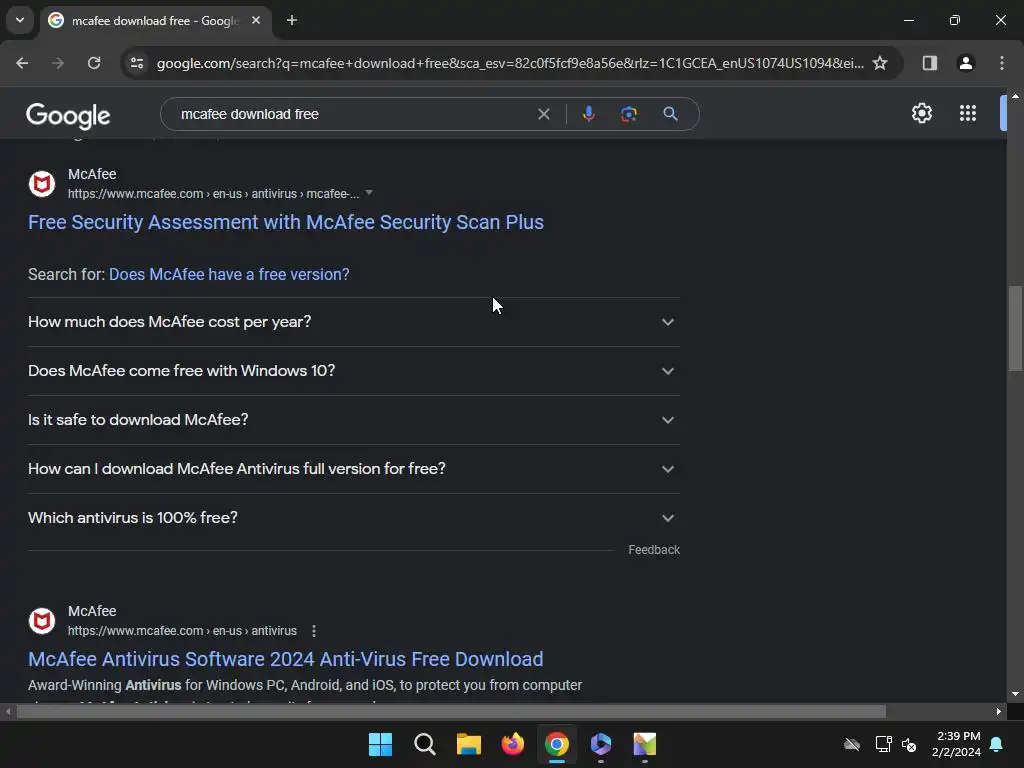1024x768 pixels.
Task: Expand Does McAfee come free with Windows 10
Action: [353, 371]
